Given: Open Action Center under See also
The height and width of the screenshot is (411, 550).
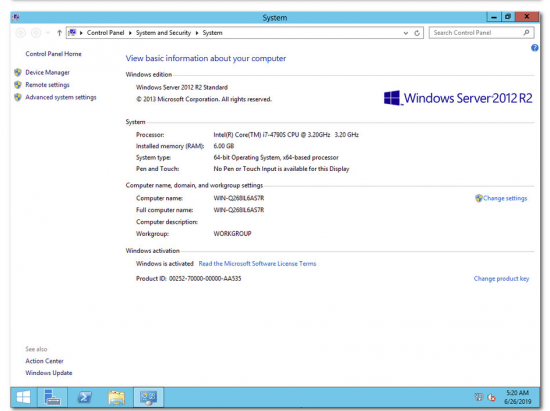Looking at the screenshot, I should (44, 361).
